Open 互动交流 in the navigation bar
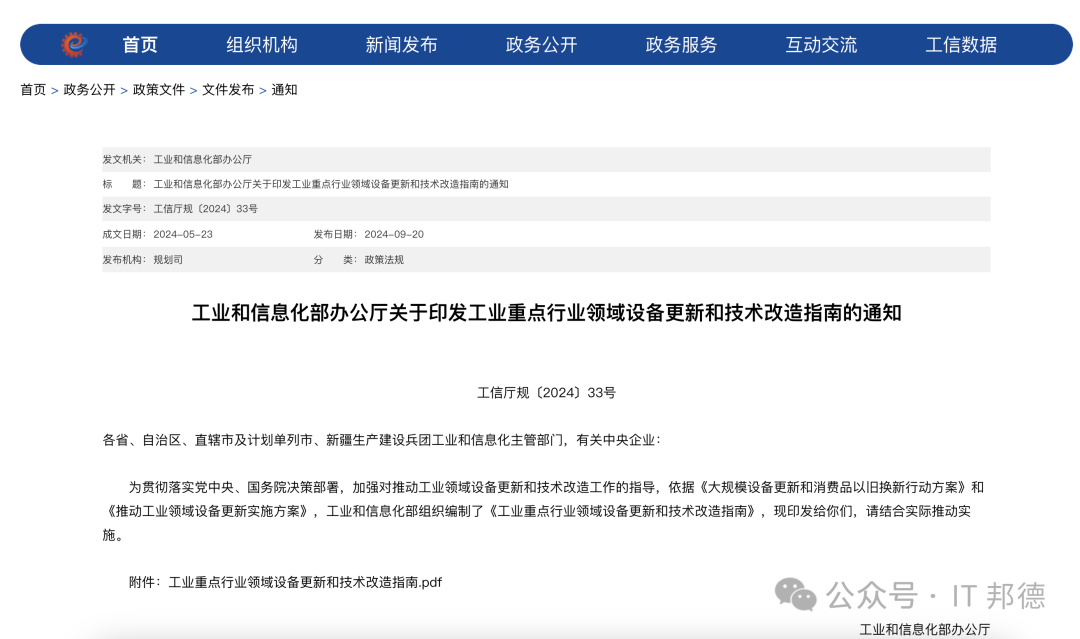The width and height of the screenshot is (1080, 639). click(821, 45)
